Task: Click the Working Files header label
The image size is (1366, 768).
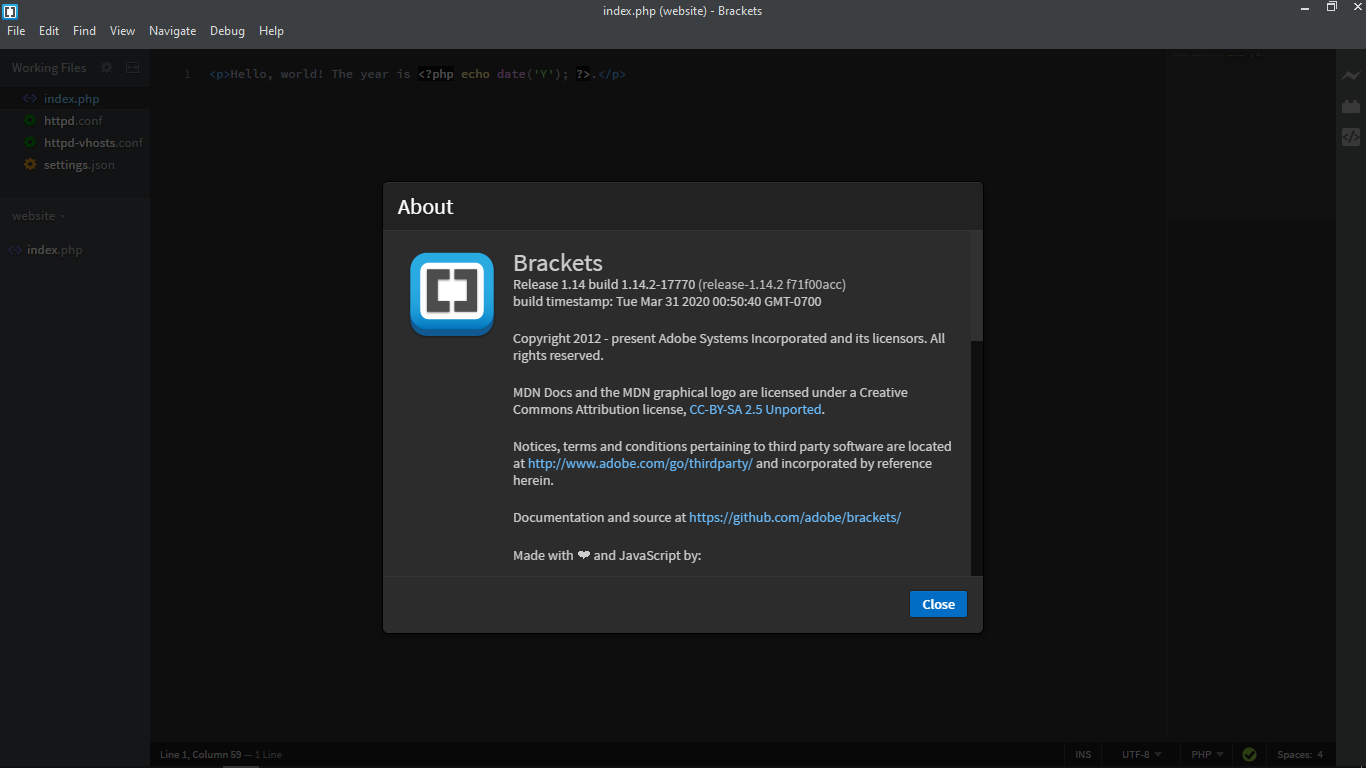Action: click(x=49, y=68)
